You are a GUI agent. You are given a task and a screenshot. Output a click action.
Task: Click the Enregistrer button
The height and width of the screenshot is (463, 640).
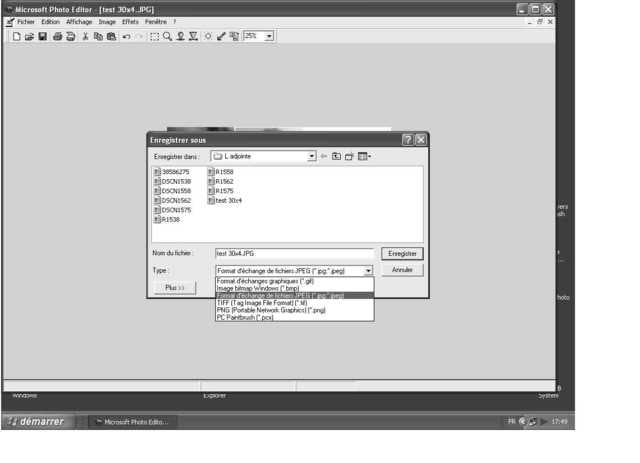[x=402, y=254]
